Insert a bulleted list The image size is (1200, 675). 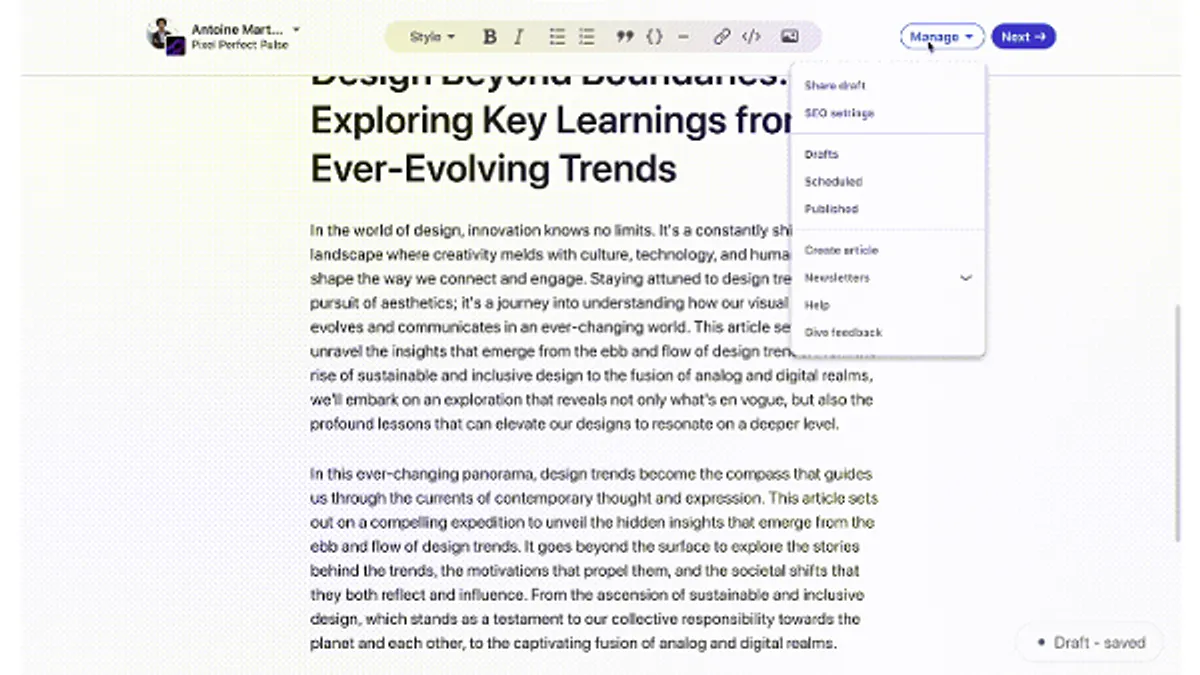pos(557,37)
